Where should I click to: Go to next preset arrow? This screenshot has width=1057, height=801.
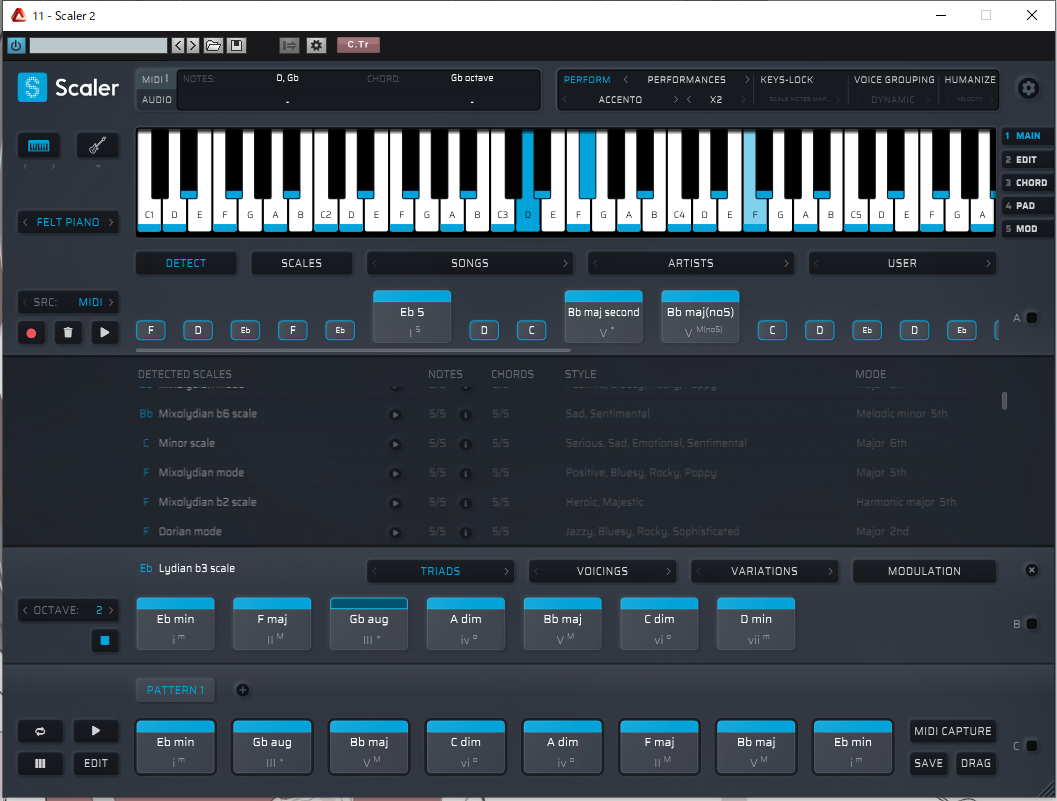point(193,45)
